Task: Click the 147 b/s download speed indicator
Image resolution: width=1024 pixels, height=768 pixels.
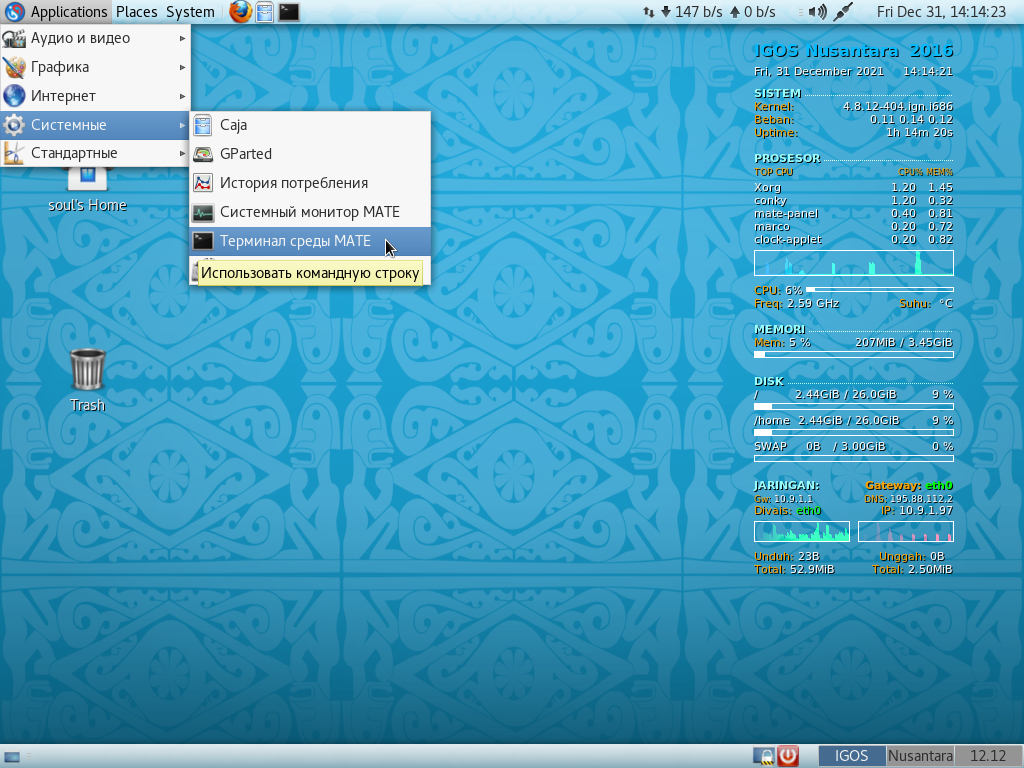Action: (x=692, y=12)
